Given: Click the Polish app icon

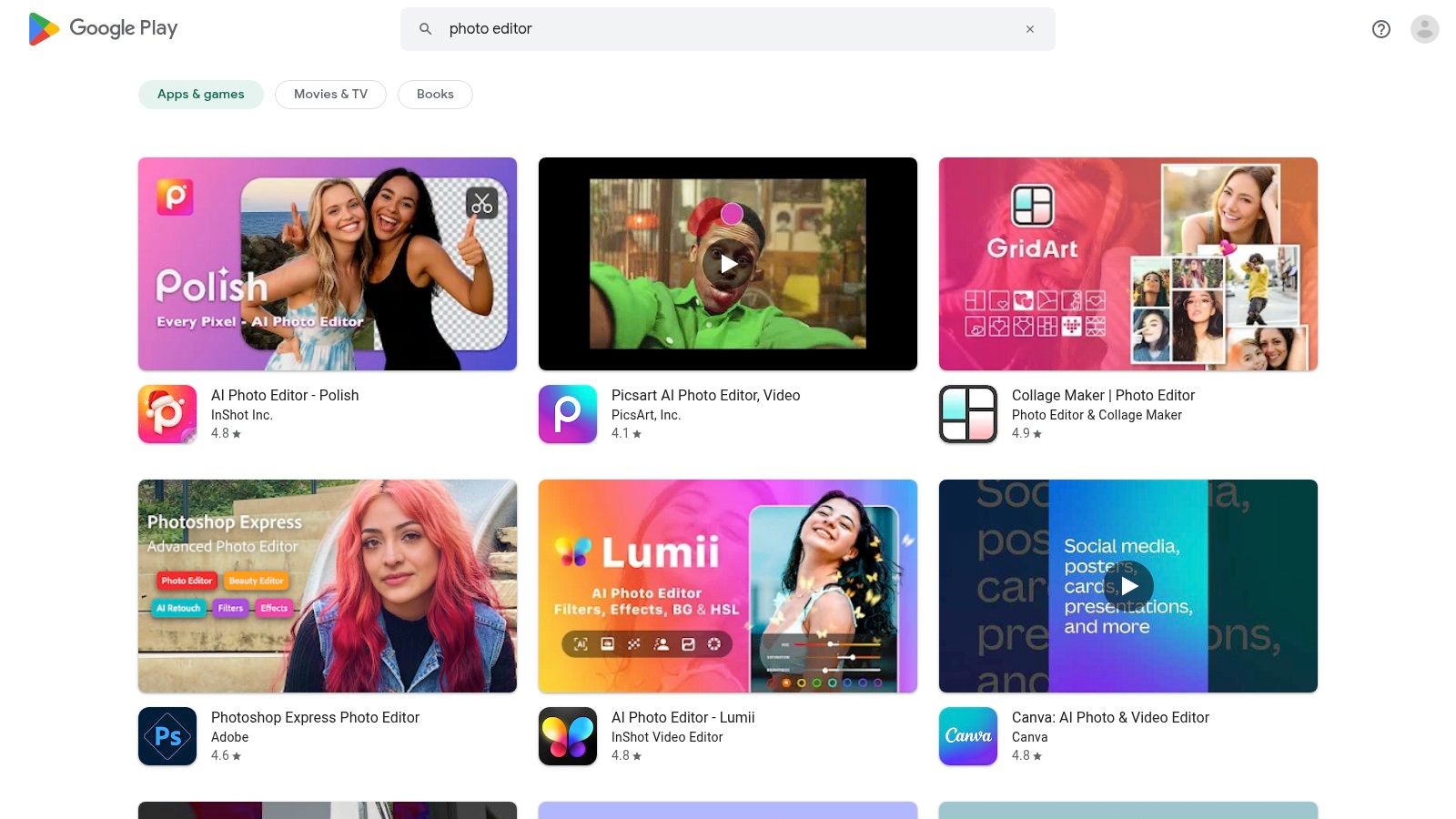Looking at the screenshot, I should coord(167,414).
